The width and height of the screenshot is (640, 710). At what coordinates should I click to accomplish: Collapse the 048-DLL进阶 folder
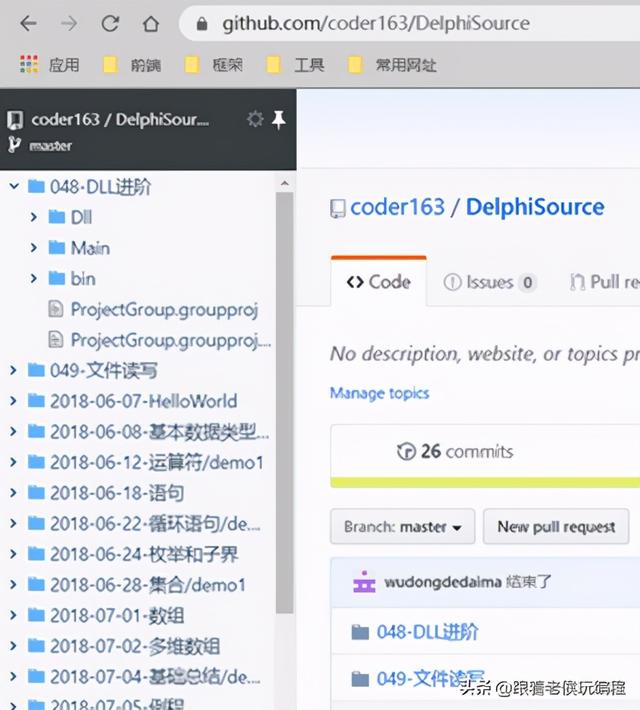point(14,186)
